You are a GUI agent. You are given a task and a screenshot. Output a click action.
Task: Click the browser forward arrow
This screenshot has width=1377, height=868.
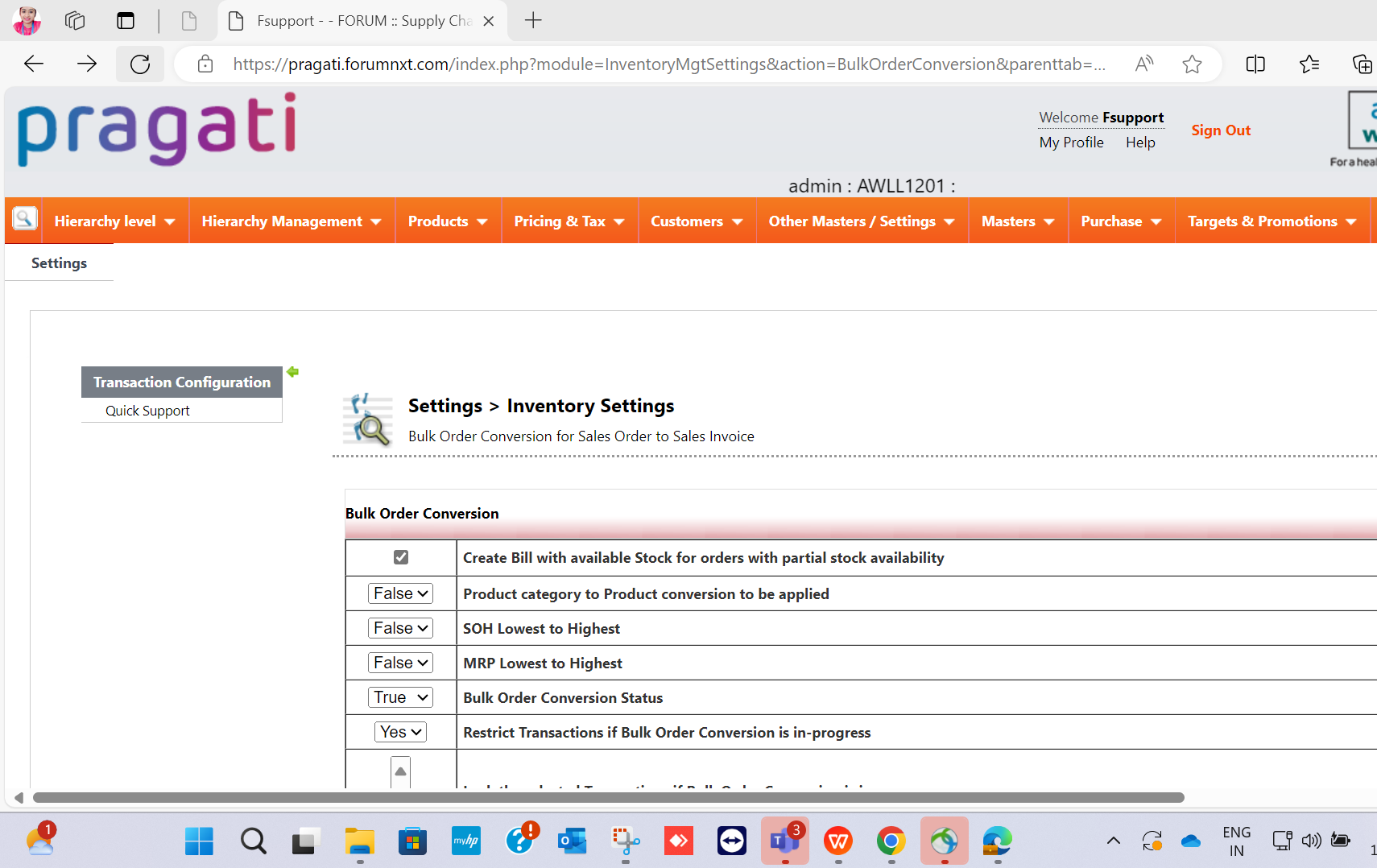(x=87, y=64)
